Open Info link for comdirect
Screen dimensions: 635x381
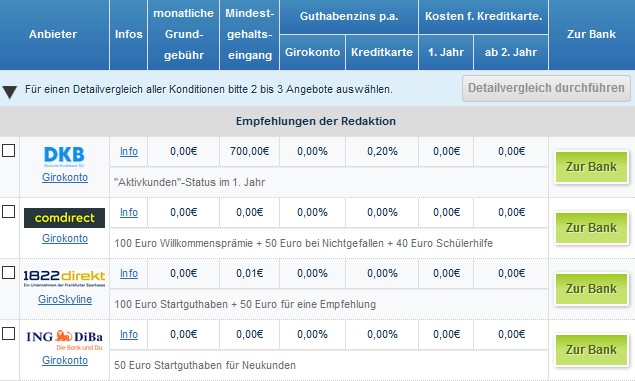point(129,213)
